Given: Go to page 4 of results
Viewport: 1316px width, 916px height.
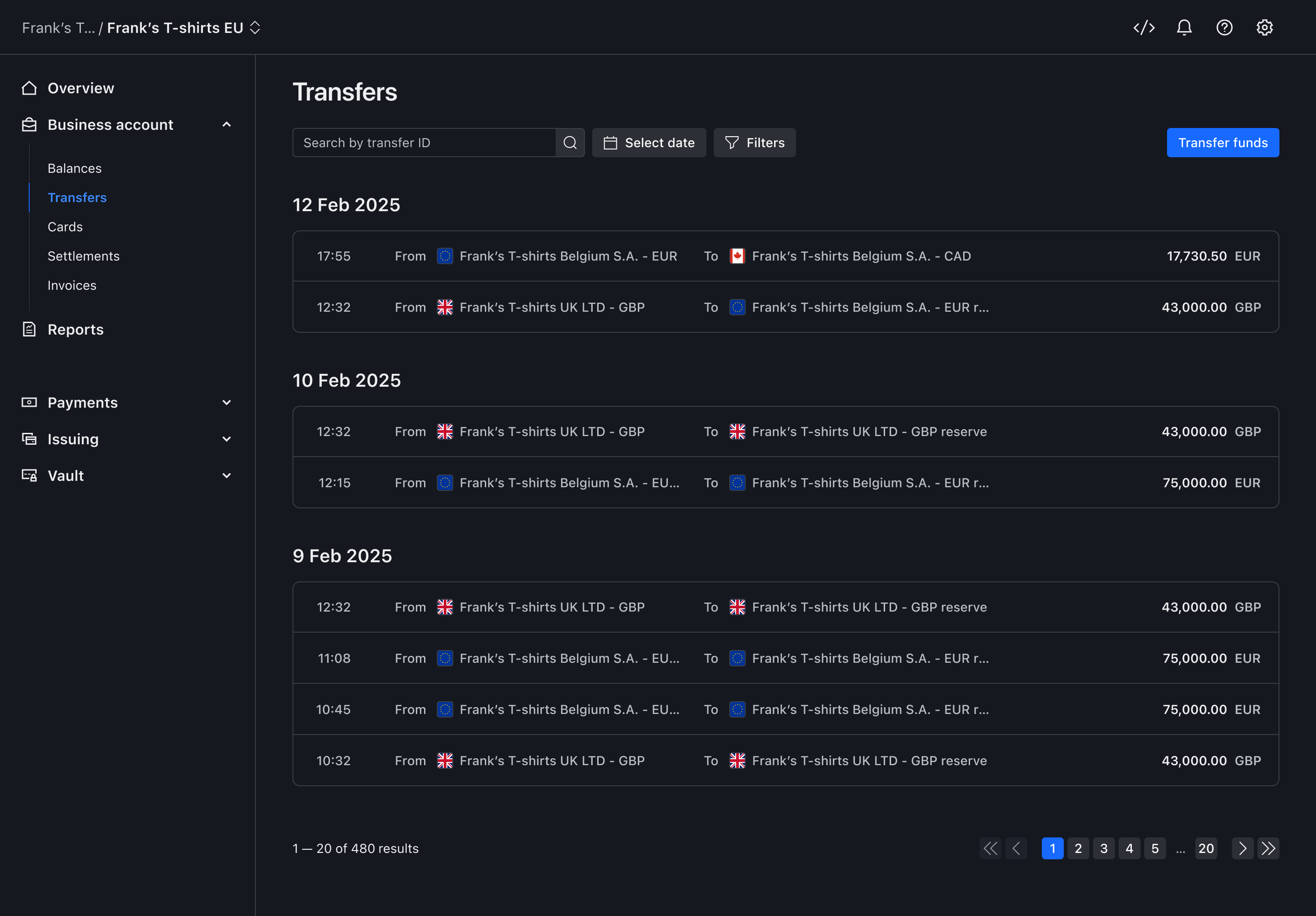Looking at the screenshot, I should click(x=1129, y=848).
